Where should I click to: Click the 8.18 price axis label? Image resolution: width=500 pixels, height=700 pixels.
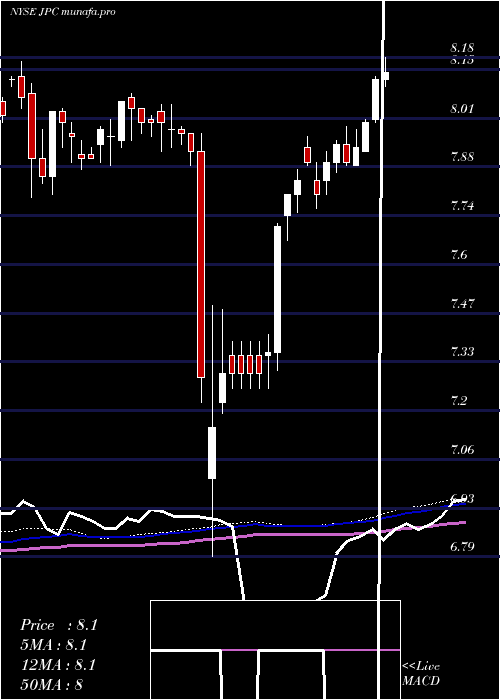click(462, 48)
